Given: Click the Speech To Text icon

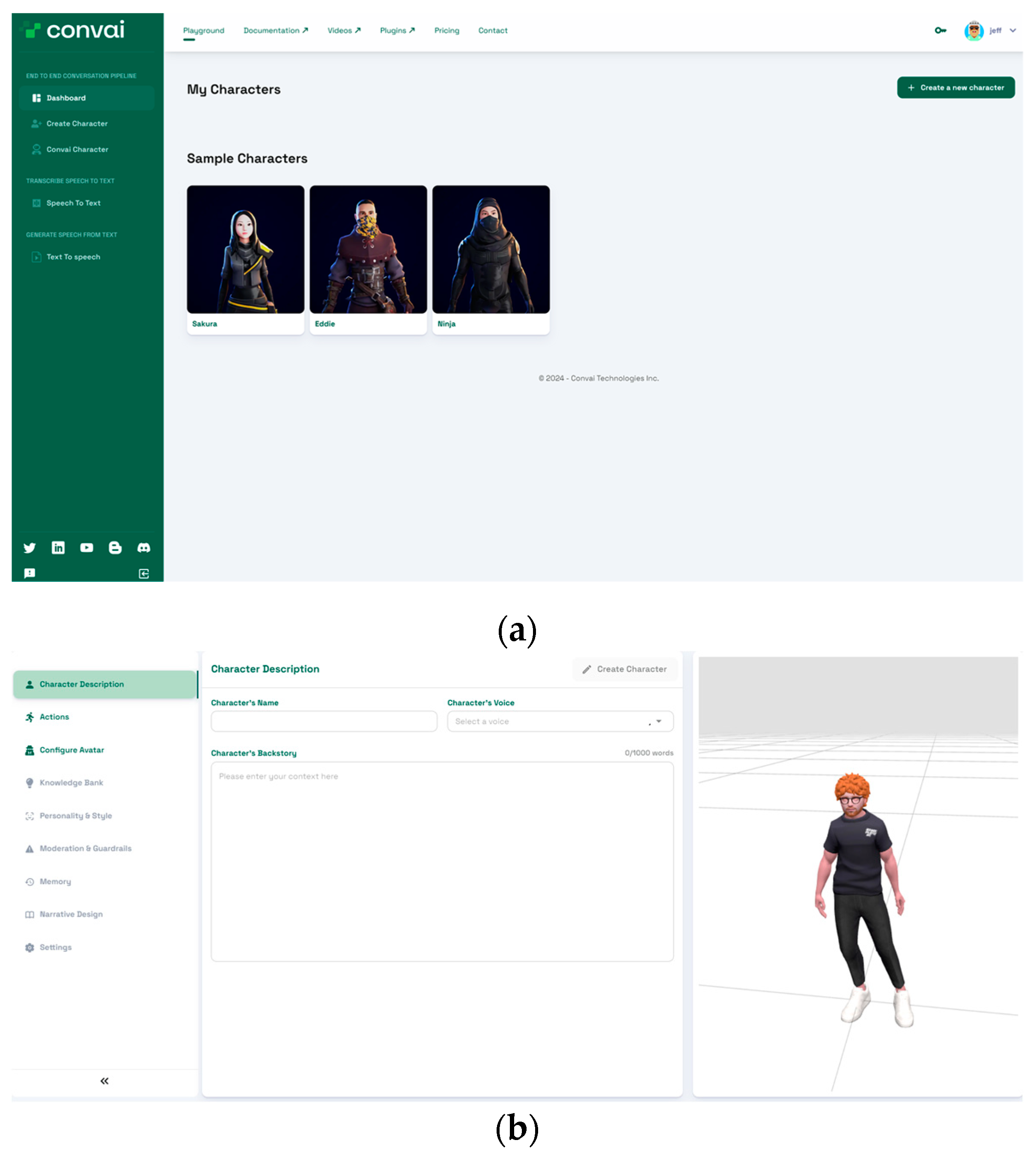Looking at the screenshot, I should point(36,203).
